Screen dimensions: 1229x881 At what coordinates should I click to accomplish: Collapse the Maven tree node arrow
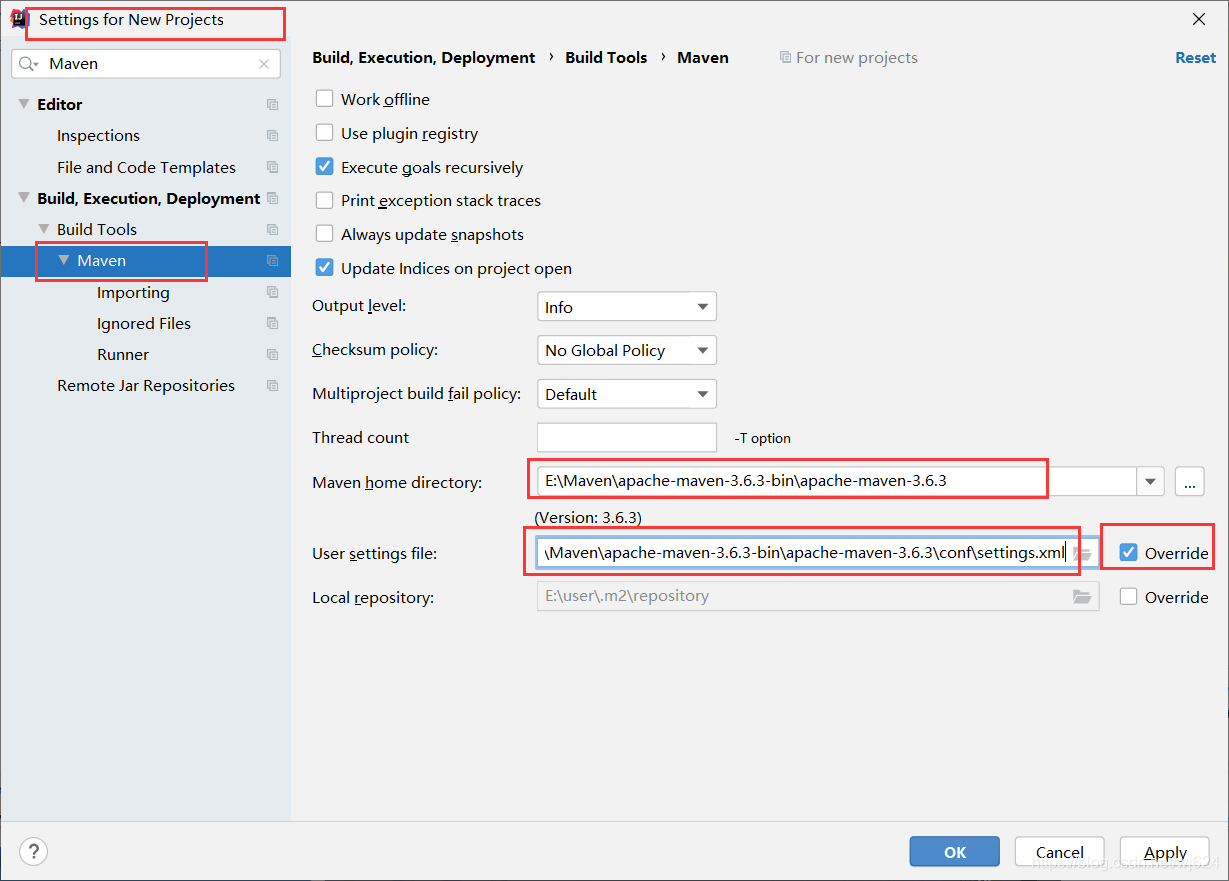[64, 261]
